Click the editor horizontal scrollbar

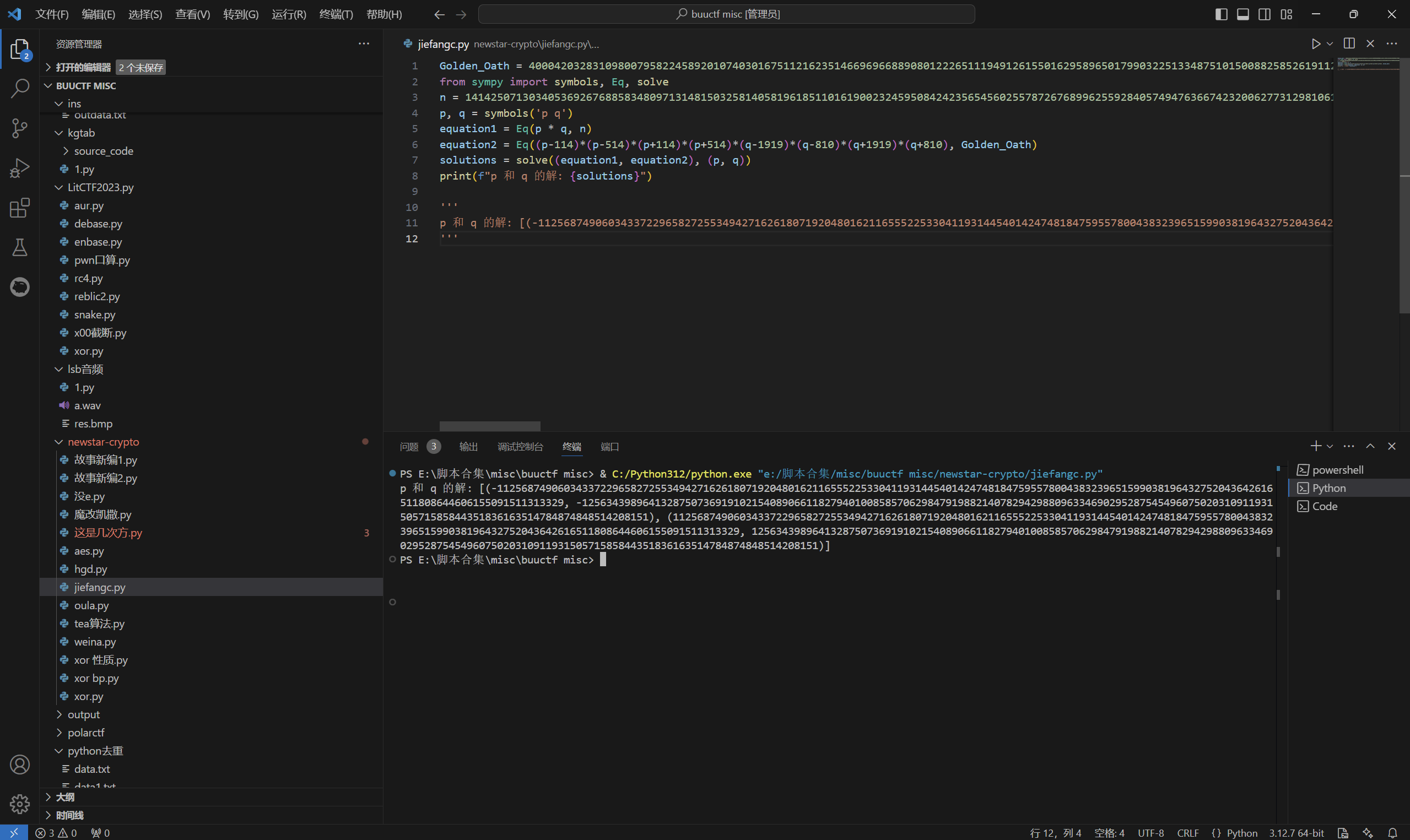490,426
